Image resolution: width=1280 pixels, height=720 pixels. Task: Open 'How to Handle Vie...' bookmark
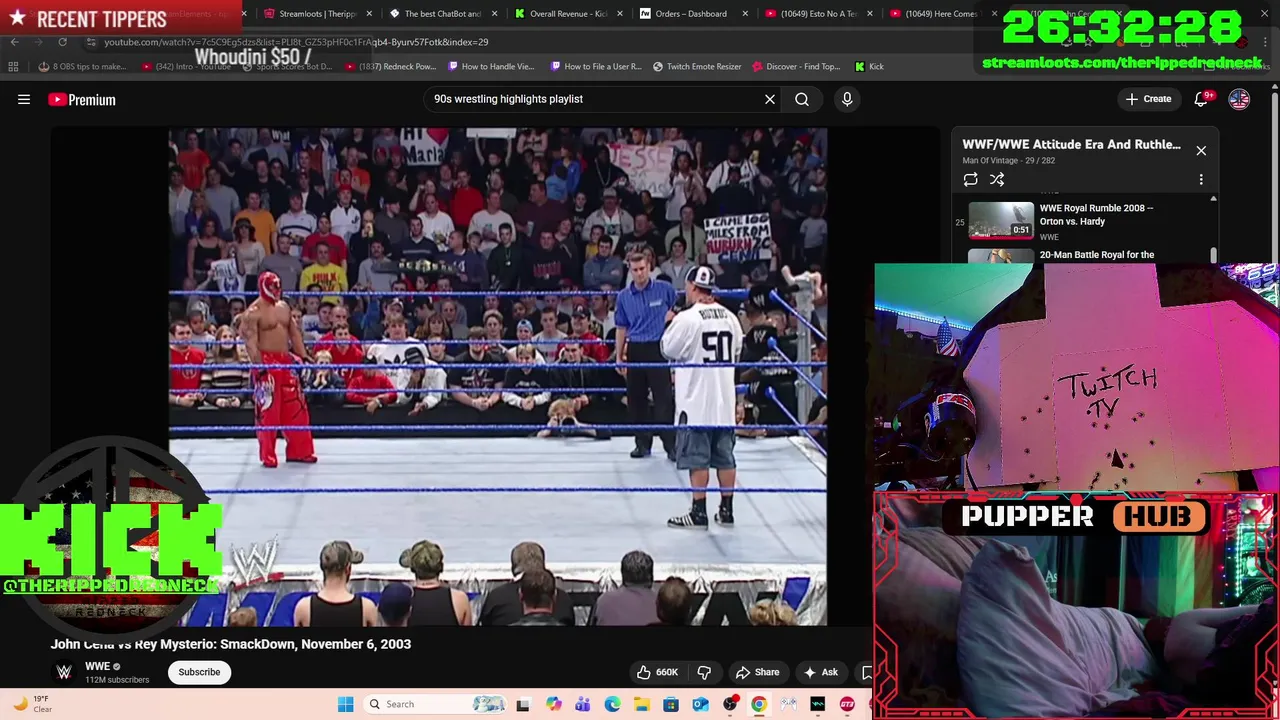tap(491, 67)
